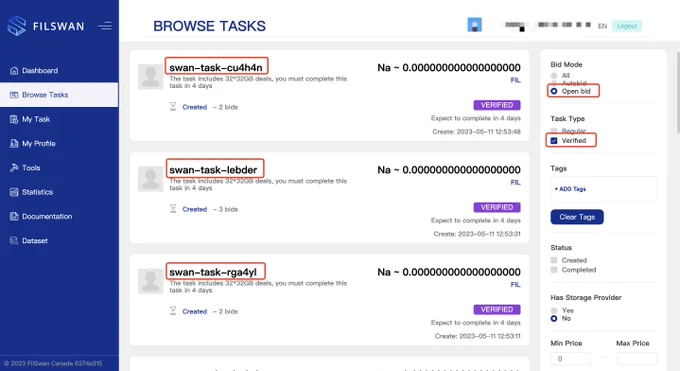Focus the Min Price input field
680x371 pixels.
coord(571,359)
